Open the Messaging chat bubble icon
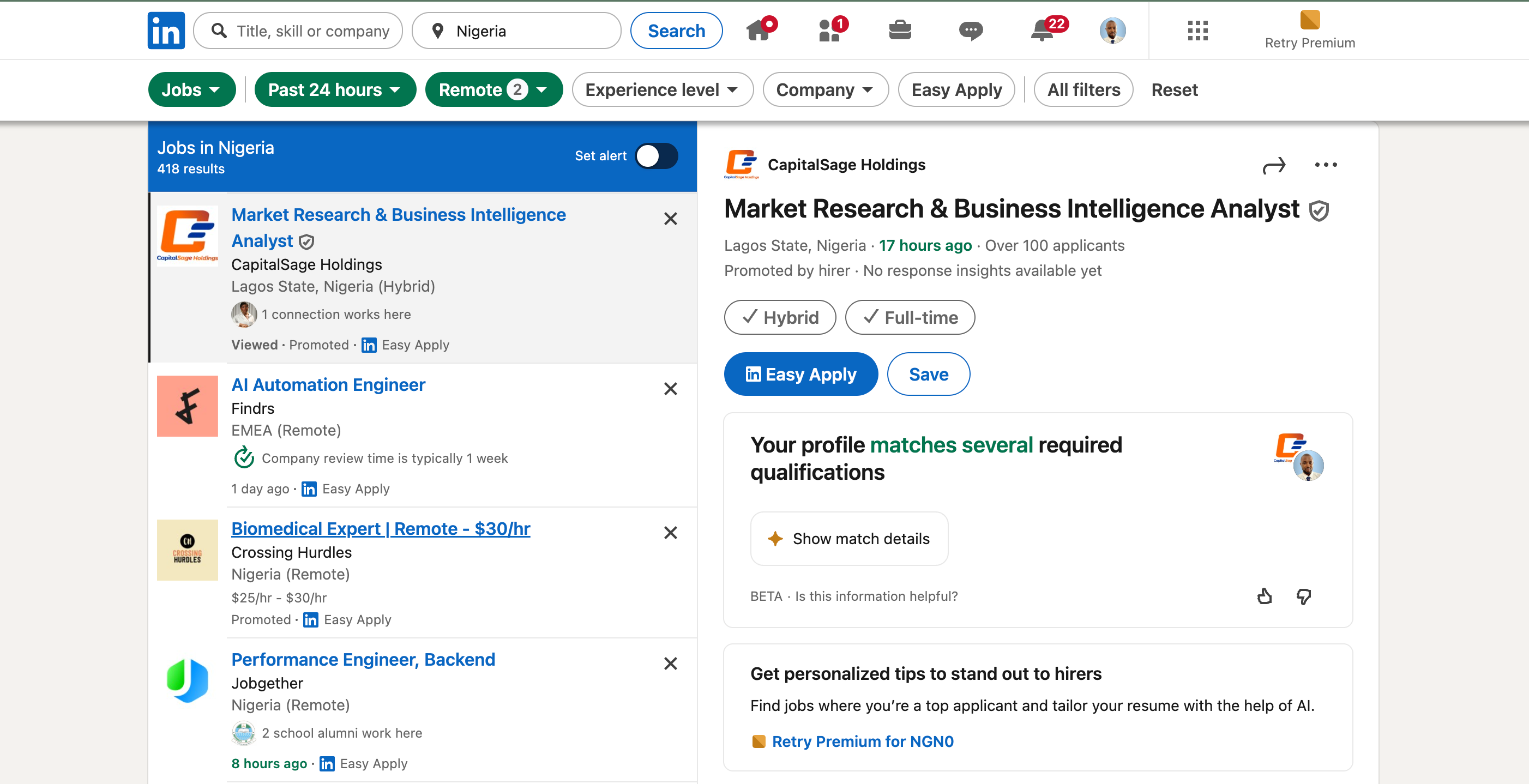Image resolution: width=1529 pixels, height=784 pixels. pyautogui.click(x=971, y=31)
